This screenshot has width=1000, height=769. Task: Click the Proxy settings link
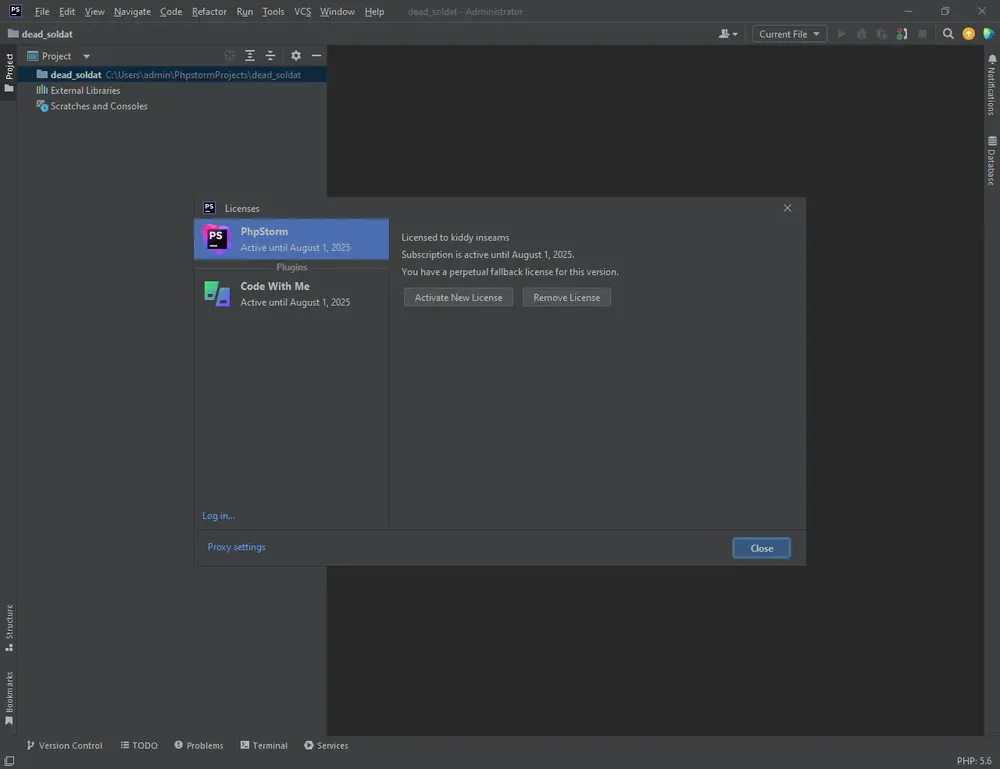236,547
